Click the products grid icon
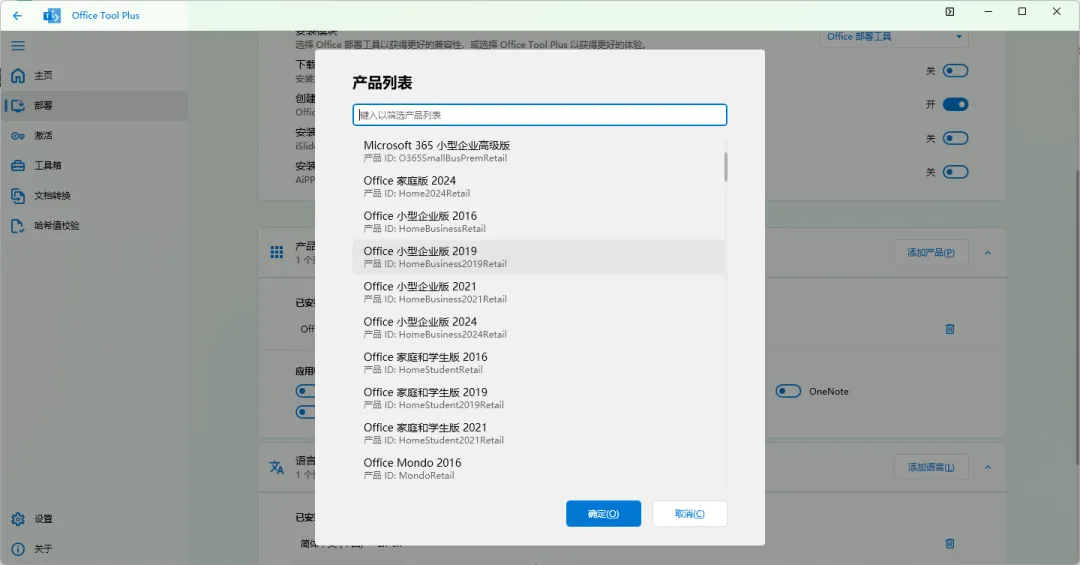The image size is (1080, 565). (x=277, y=252)
